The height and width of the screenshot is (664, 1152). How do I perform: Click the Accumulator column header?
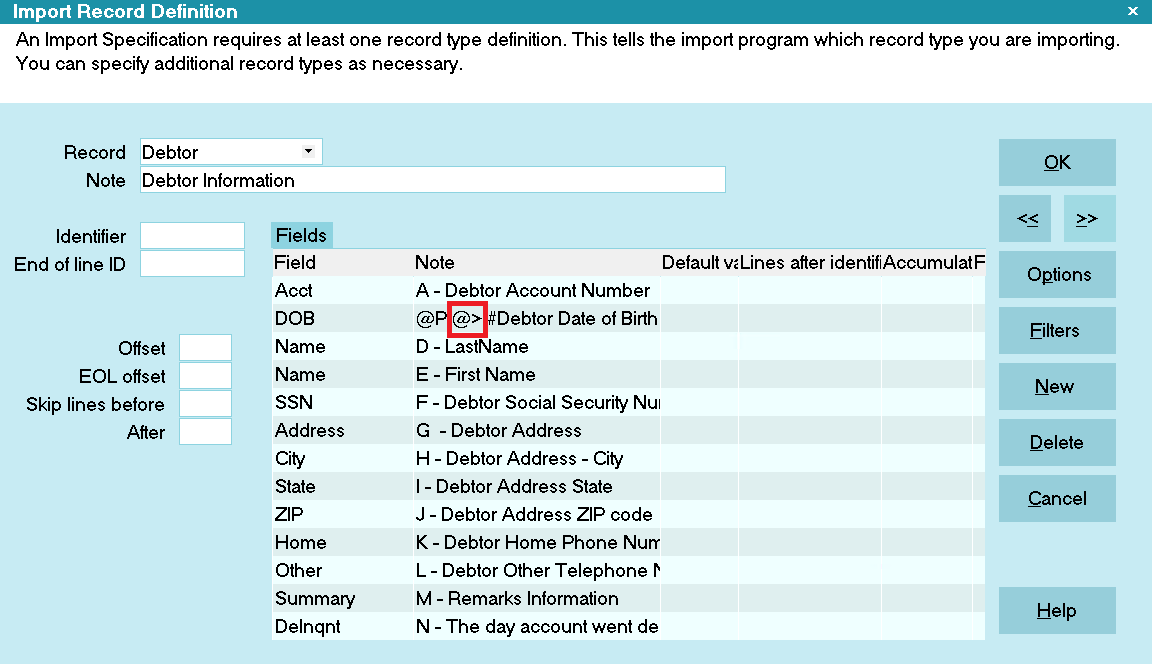pyautogui.click(x=927, y=262)
